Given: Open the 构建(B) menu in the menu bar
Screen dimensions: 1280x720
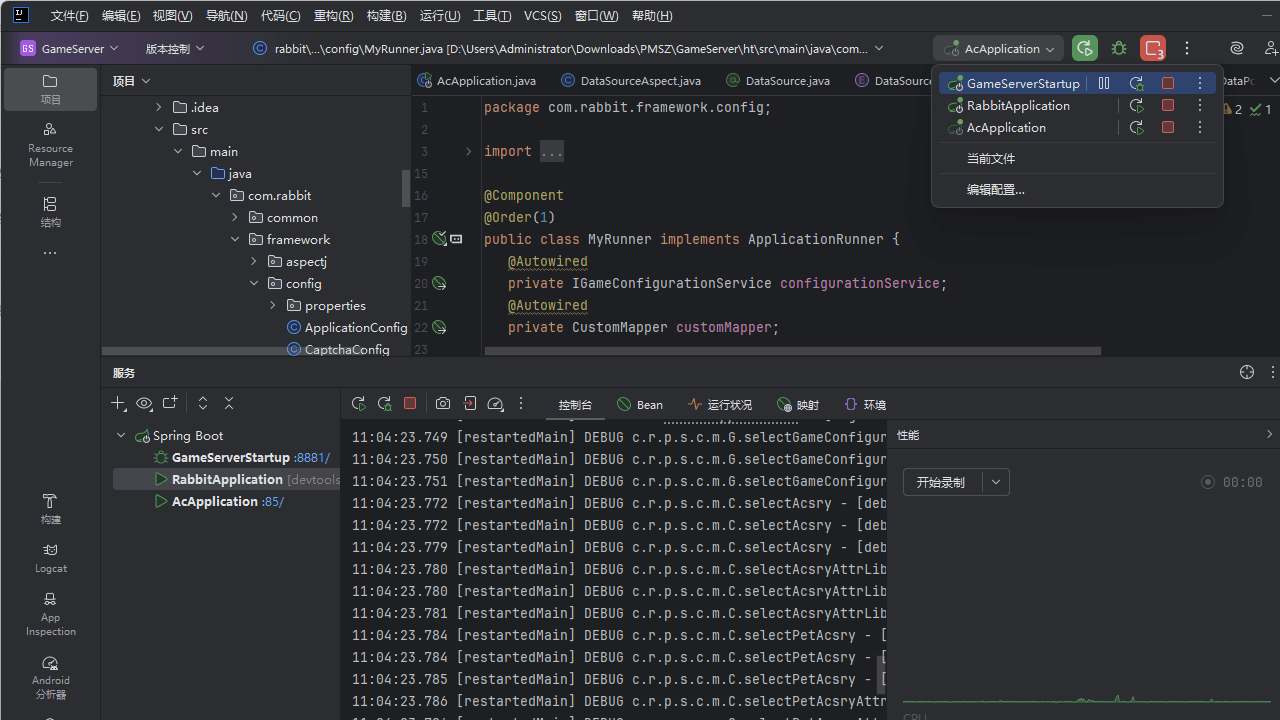Looking at the screenshot, I should pyautogui.click(x=386, y=16).
